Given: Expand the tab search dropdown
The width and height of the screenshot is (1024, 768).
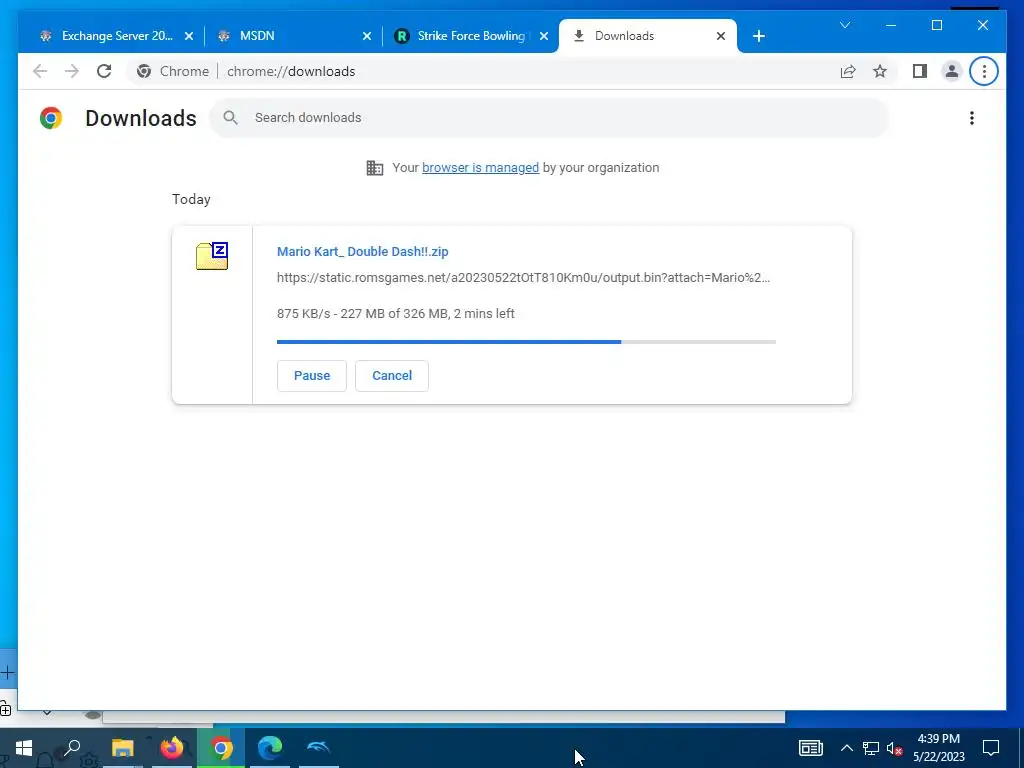Looking at the screenshot, I should coord(845,25).
